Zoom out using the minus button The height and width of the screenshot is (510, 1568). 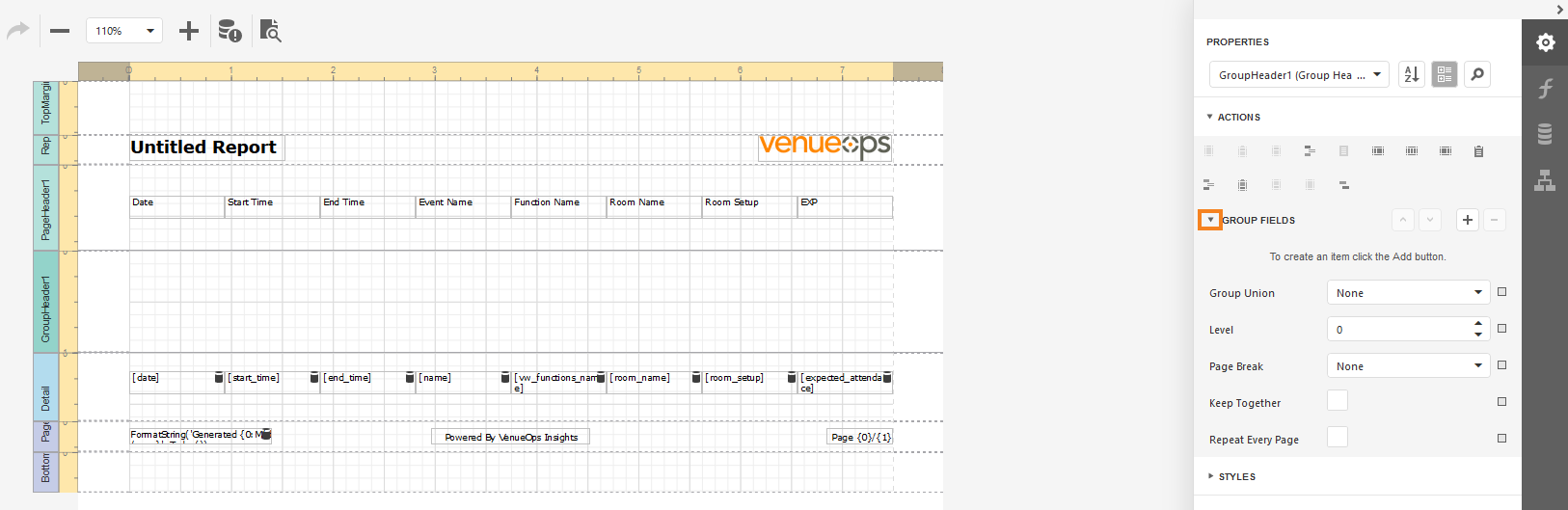[60, 31]
